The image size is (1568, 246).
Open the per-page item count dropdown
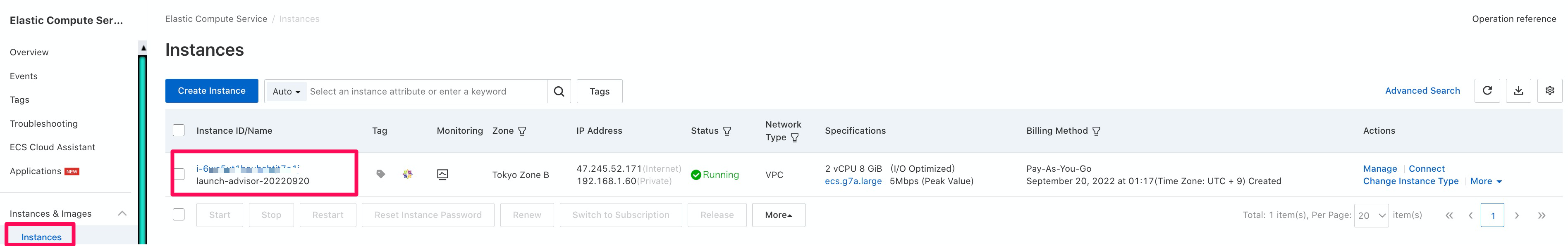click(x=1371, y=215)
